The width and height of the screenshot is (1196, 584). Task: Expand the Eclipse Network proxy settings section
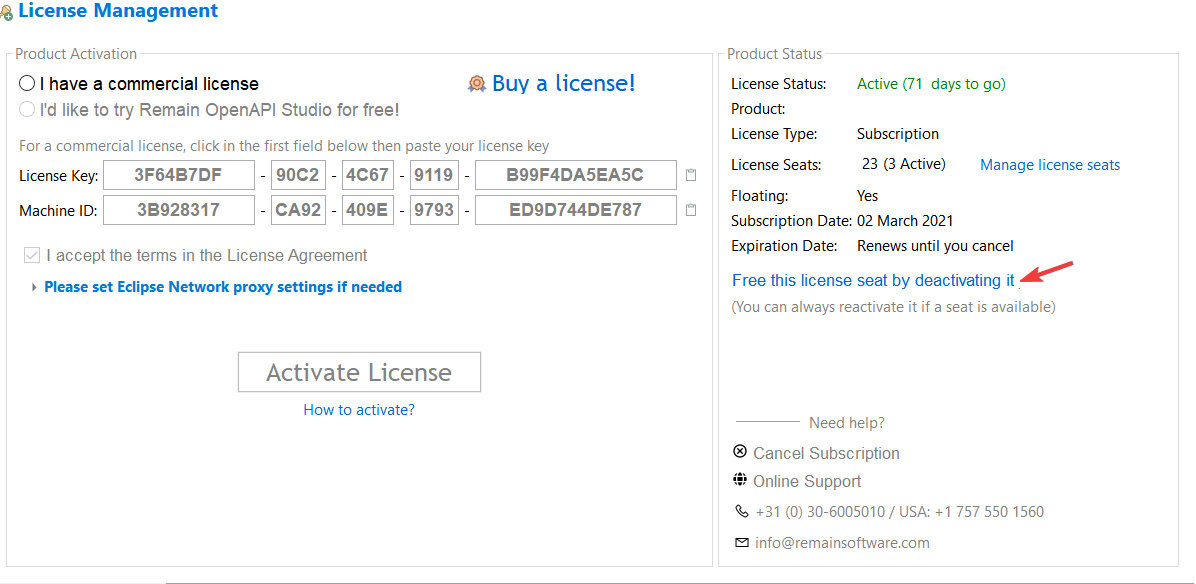[35, 287]
